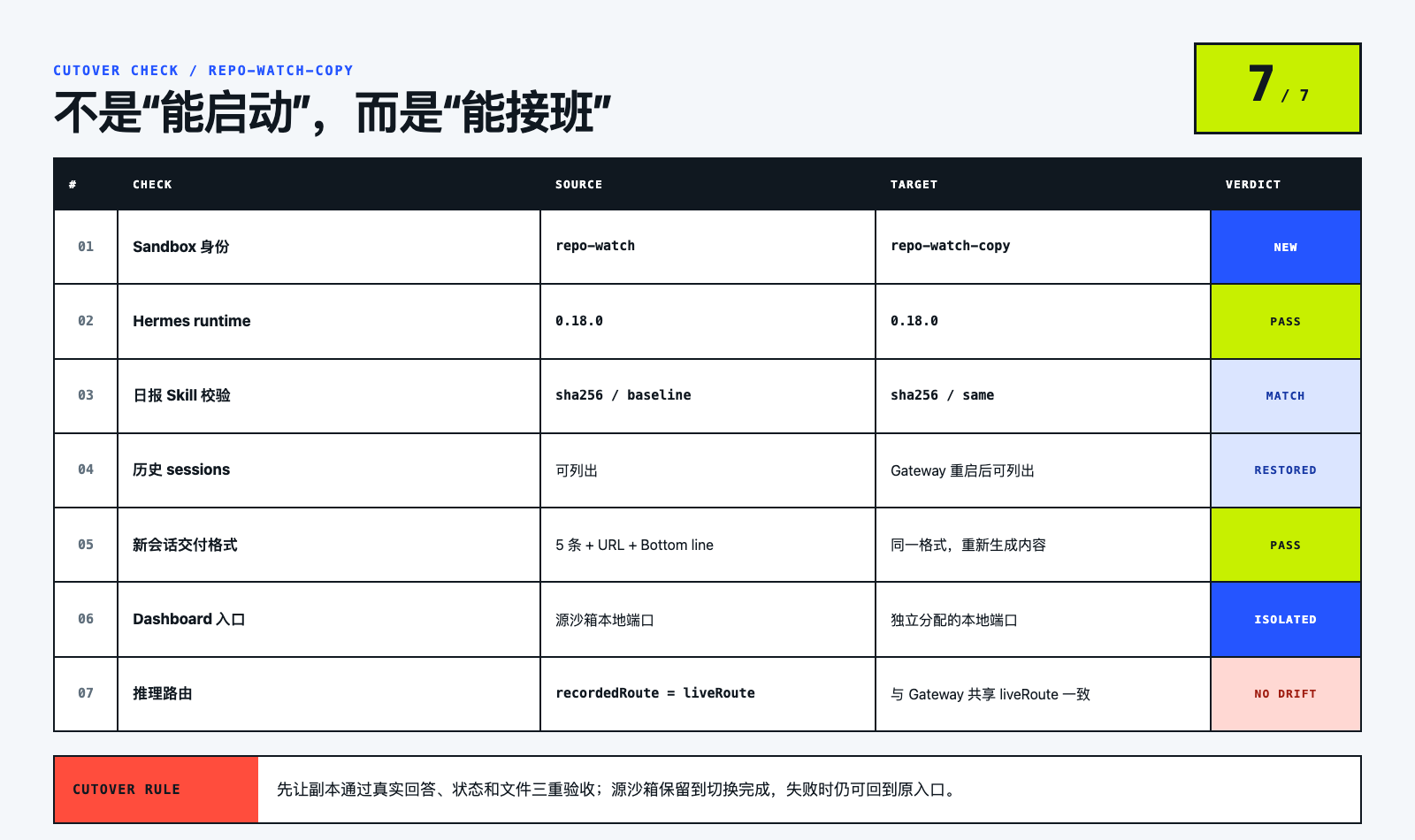Click row number 02
This screenshot has width=1415, height=840.
[86, 321]
